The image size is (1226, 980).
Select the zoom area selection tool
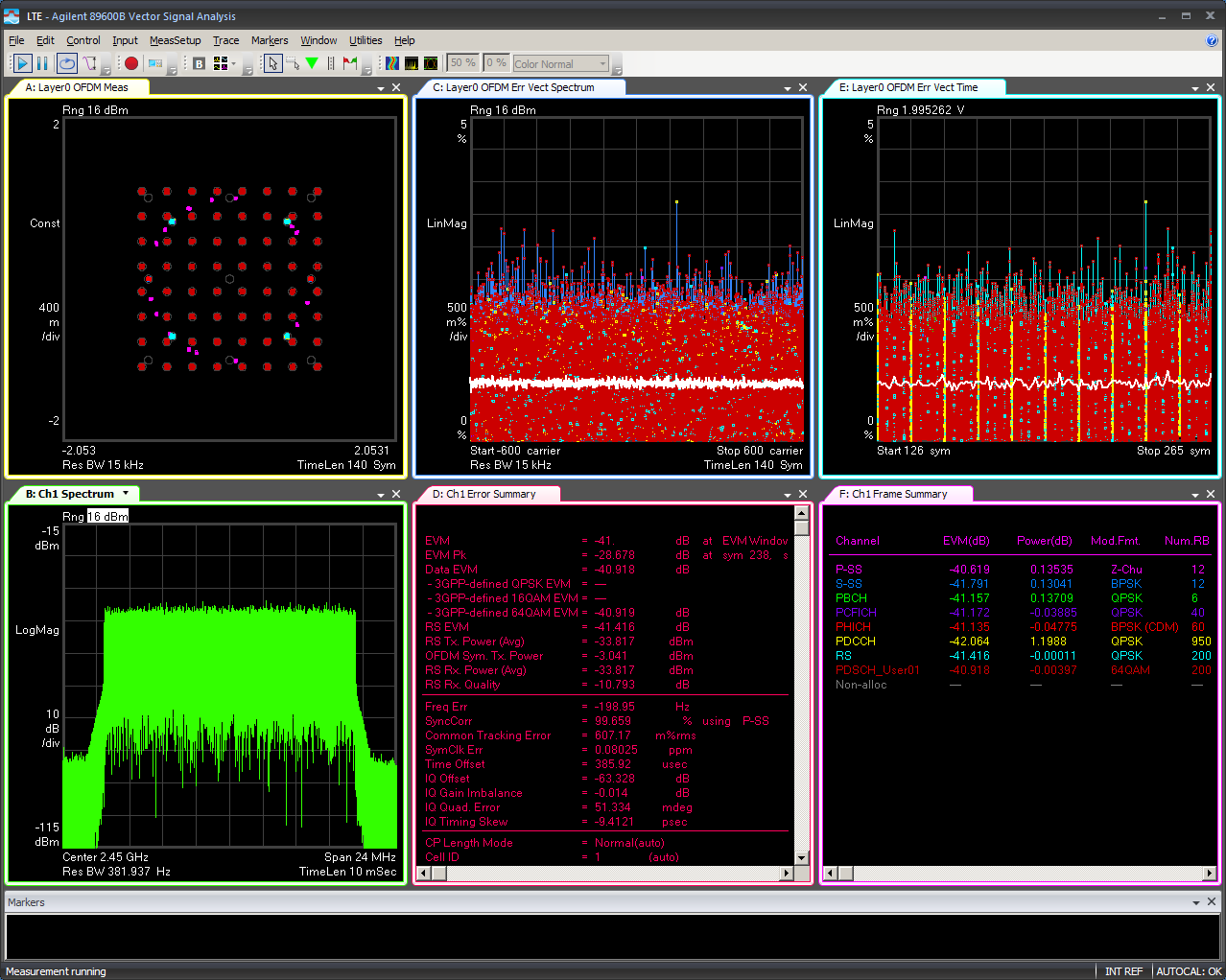pos(293,63)
